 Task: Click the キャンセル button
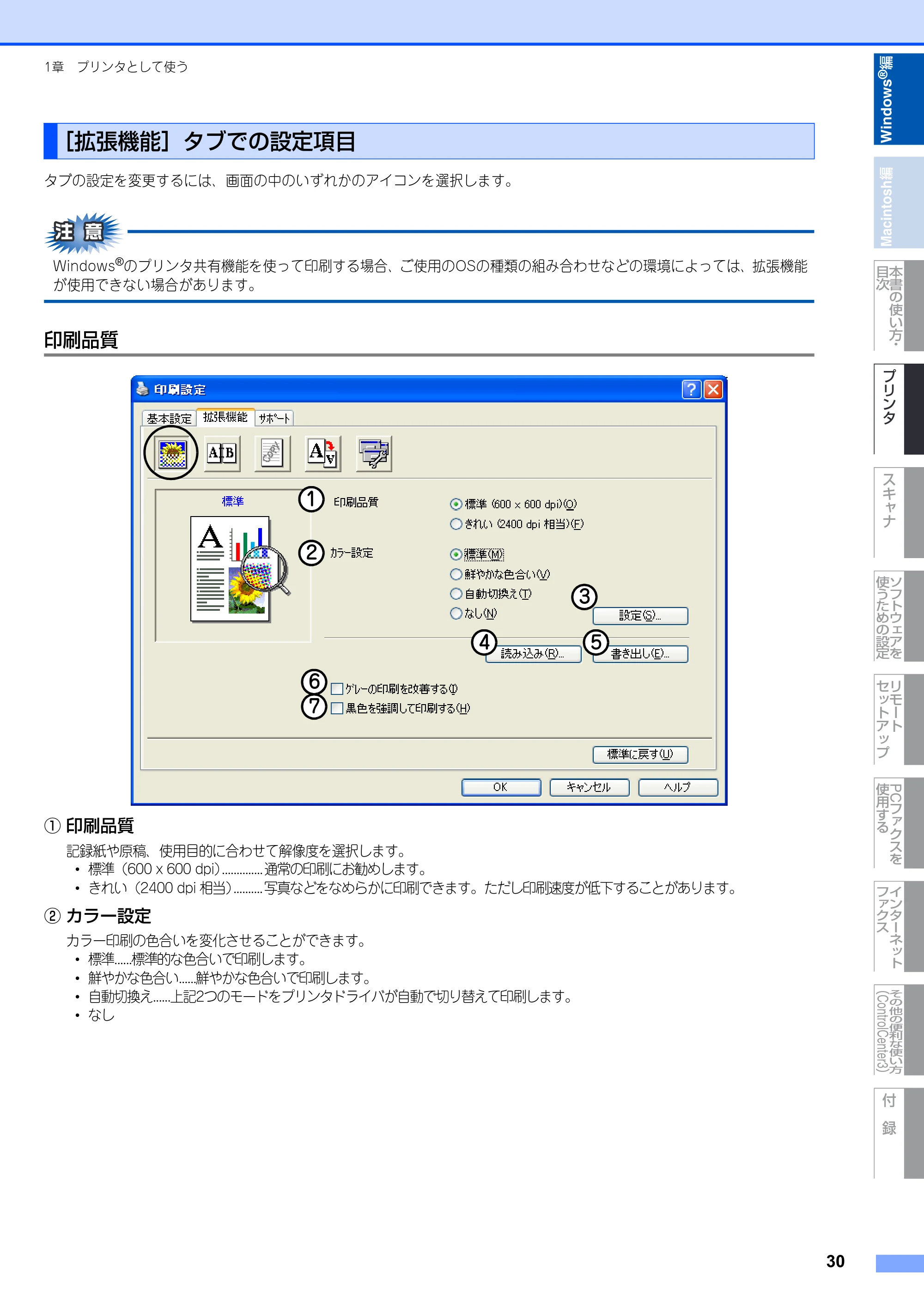[x=589, y=787]
